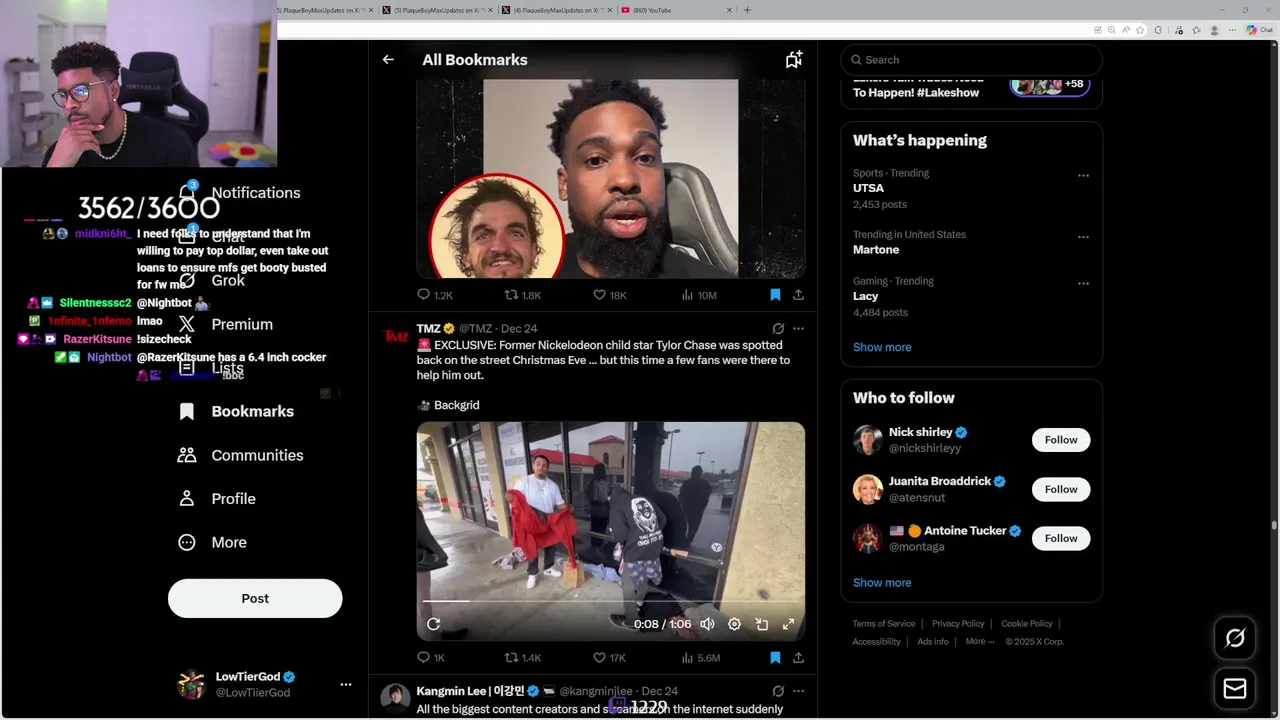The width and height of the screenshot is (1280, 720).
Task: Show more under What's happening
Action: click(882, 347)
